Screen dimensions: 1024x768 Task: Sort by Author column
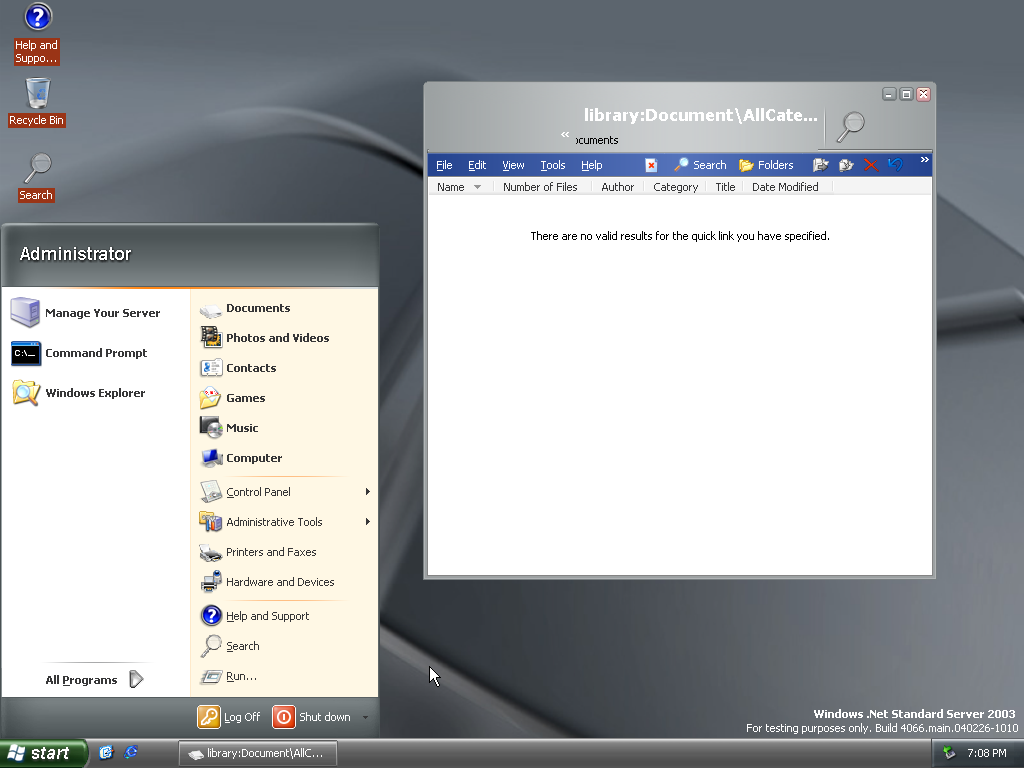[x=617, y=187]
